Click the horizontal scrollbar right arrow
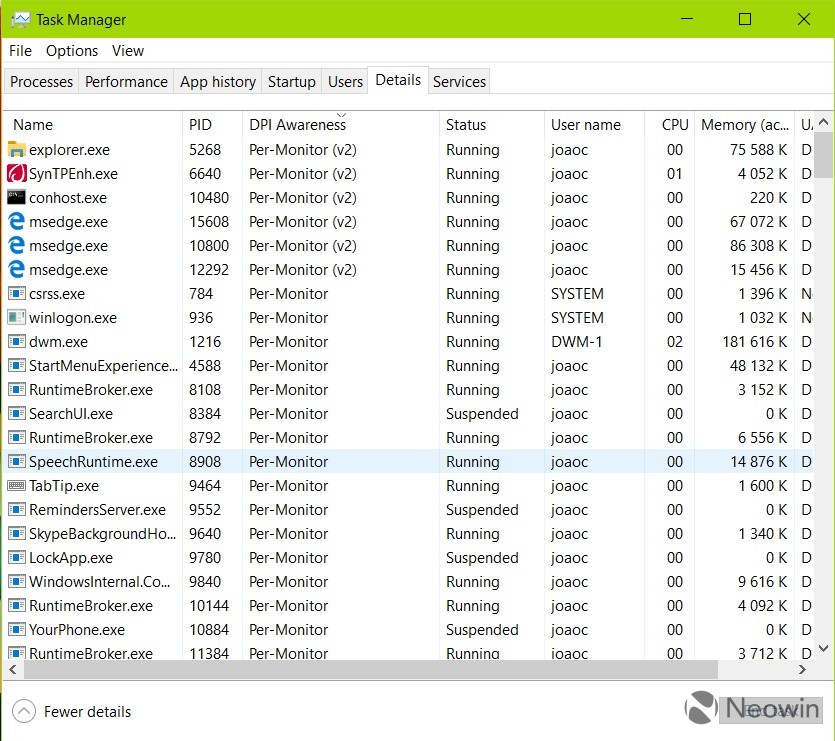The image size is (835, 741). [803, 670]
